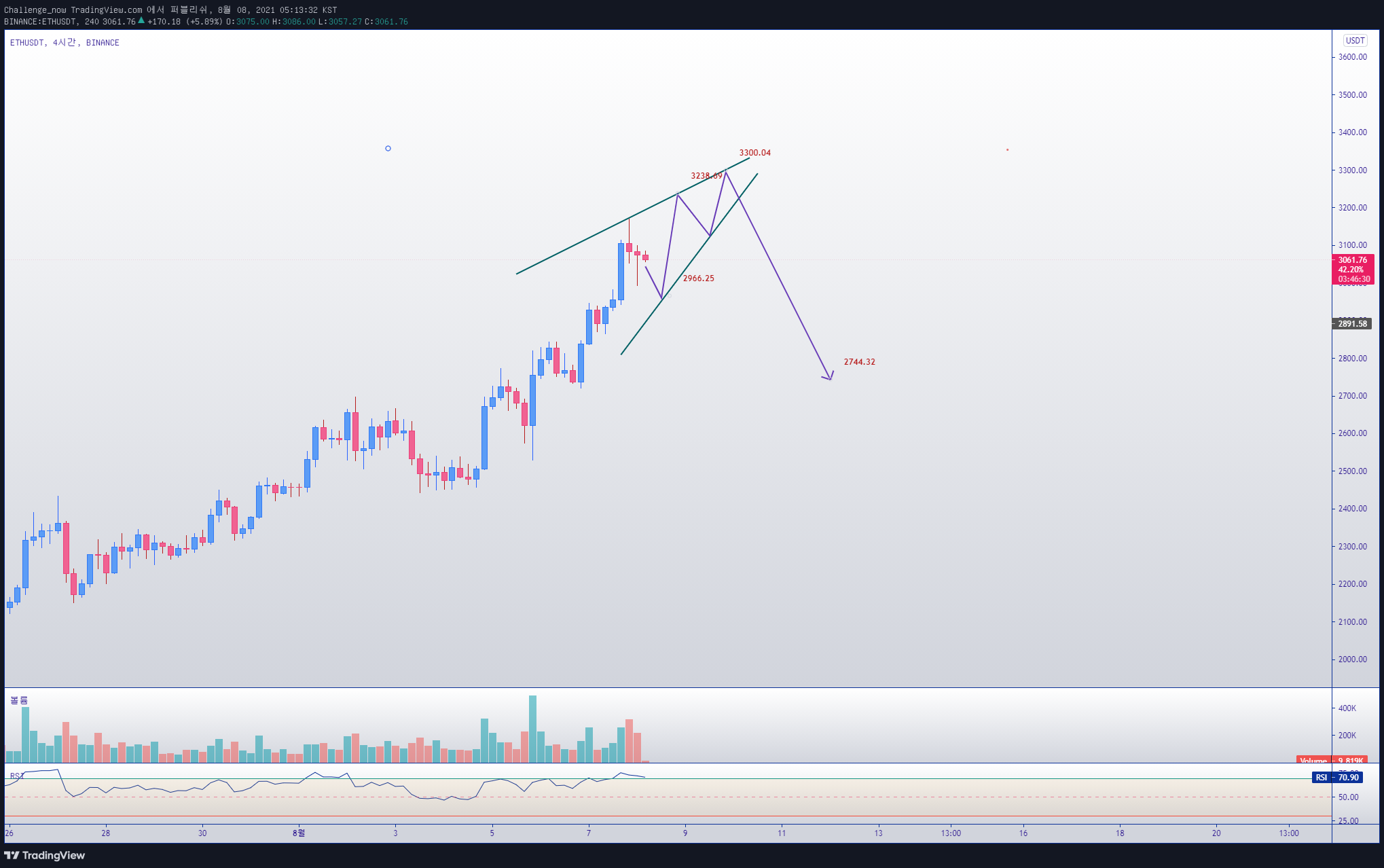Click the USDT currency button
The width and height of the screenshot is (1384, 868).
click(1355, 41)
